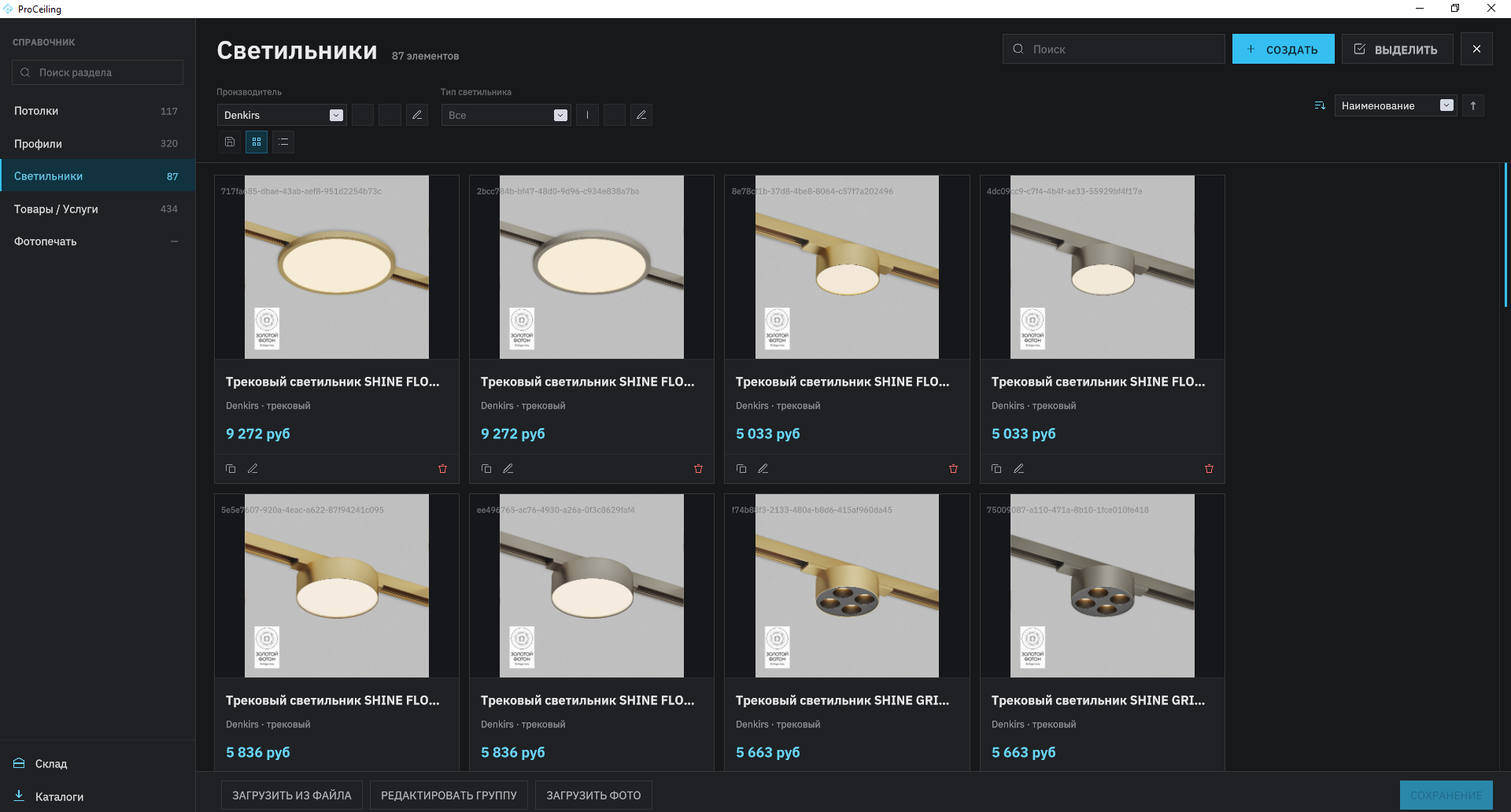This screenshot has height=812, width=1511.
Task: Expand the Тип светильника dropdown
Action: tap(506, 115)
